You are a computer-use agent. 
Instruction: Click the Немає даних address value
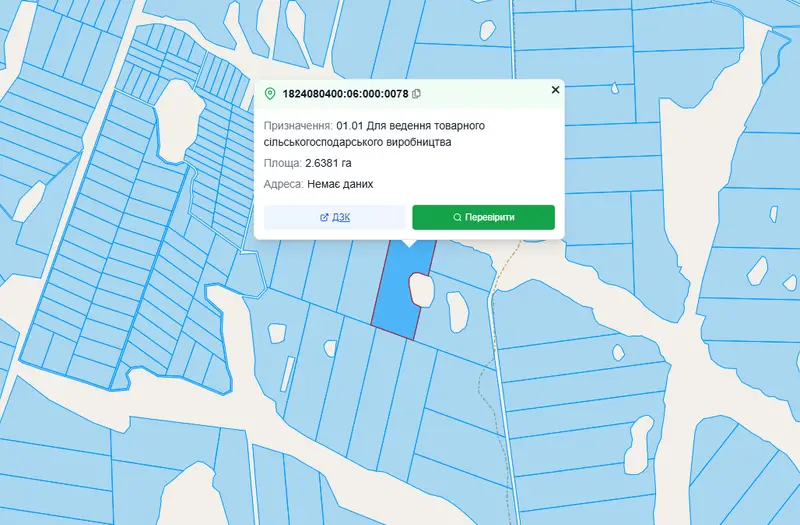click(340, 184)
